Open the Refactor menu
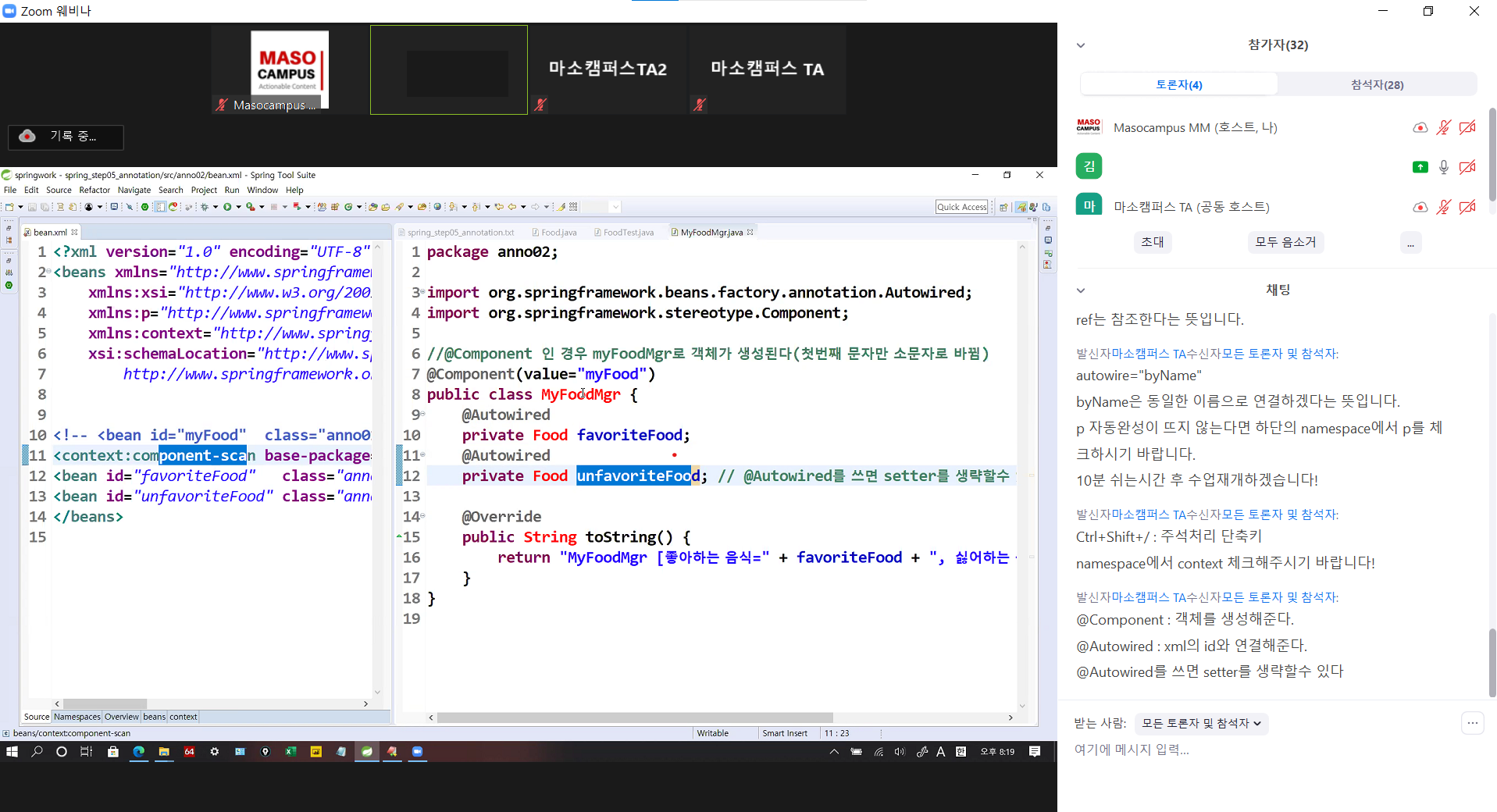Viewport: 1497px width, 812px height. 94,190
